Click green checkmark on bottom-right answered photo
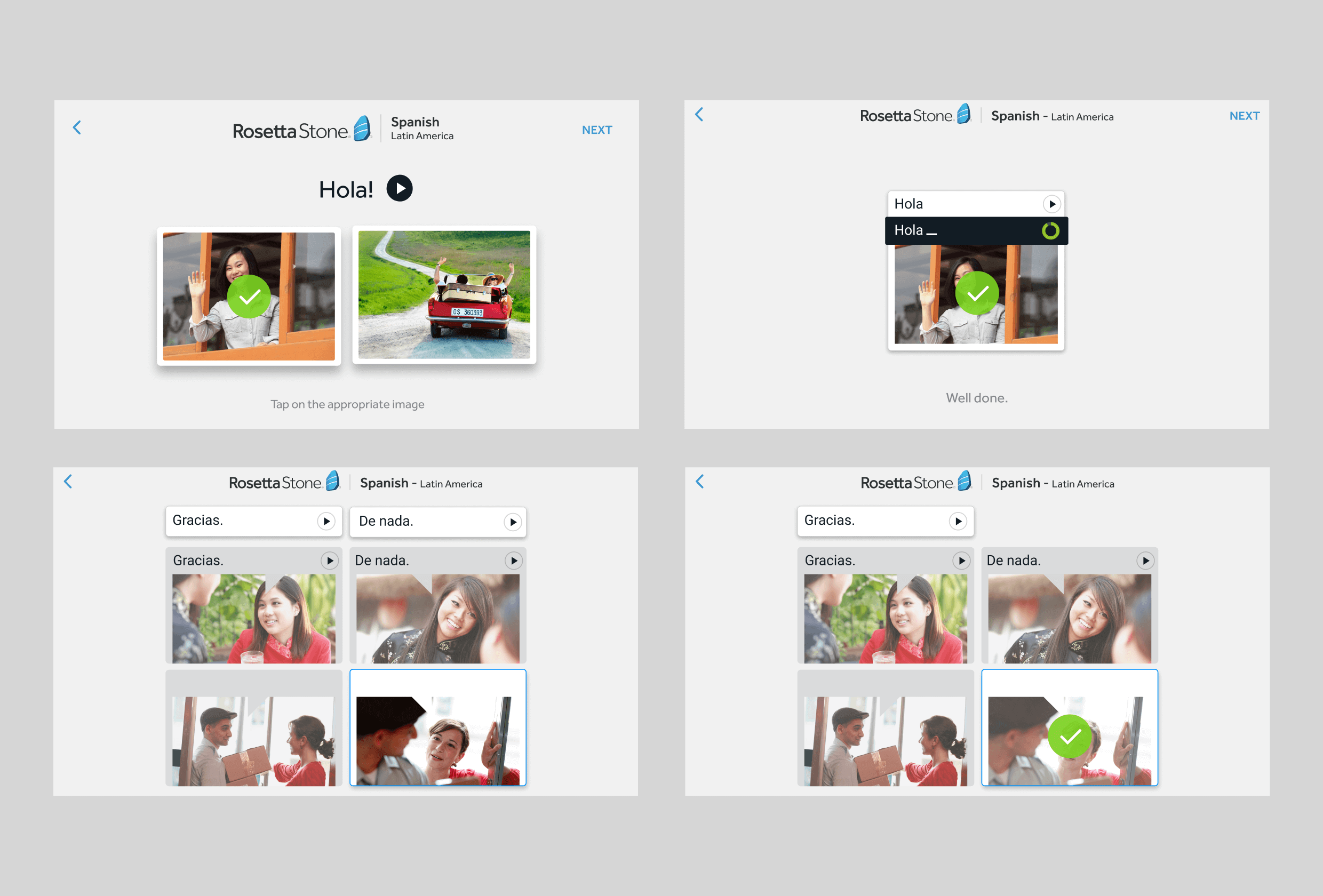Screen dimensions: 1323x896 click(1069, 736)
